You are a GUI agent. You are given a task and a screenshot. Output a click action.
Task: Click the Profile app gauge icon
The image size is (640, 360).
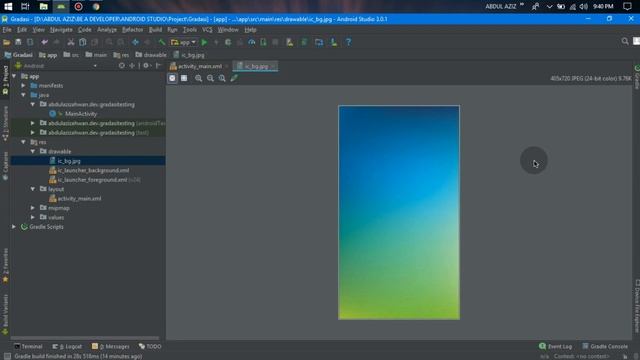click(251, 42)
